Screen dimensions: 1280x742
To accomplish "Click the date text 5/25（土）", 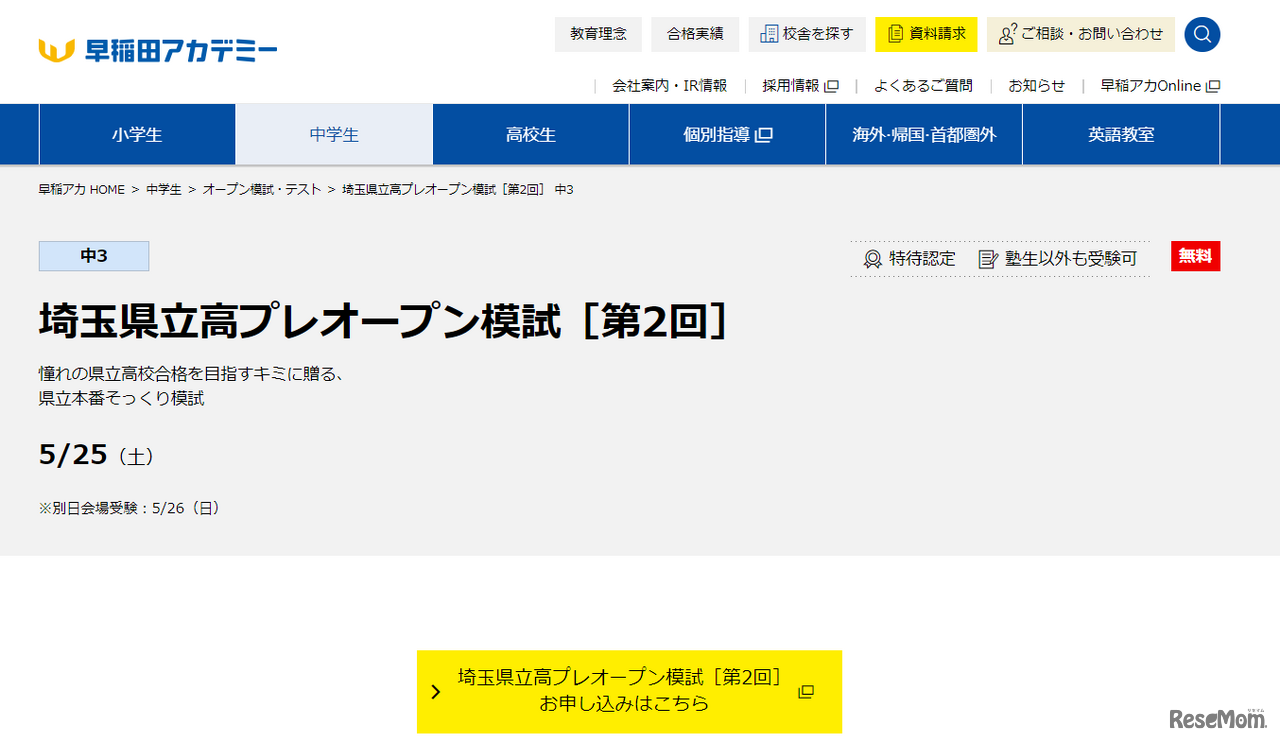I will pyautogui.click(x=97, y=455).
